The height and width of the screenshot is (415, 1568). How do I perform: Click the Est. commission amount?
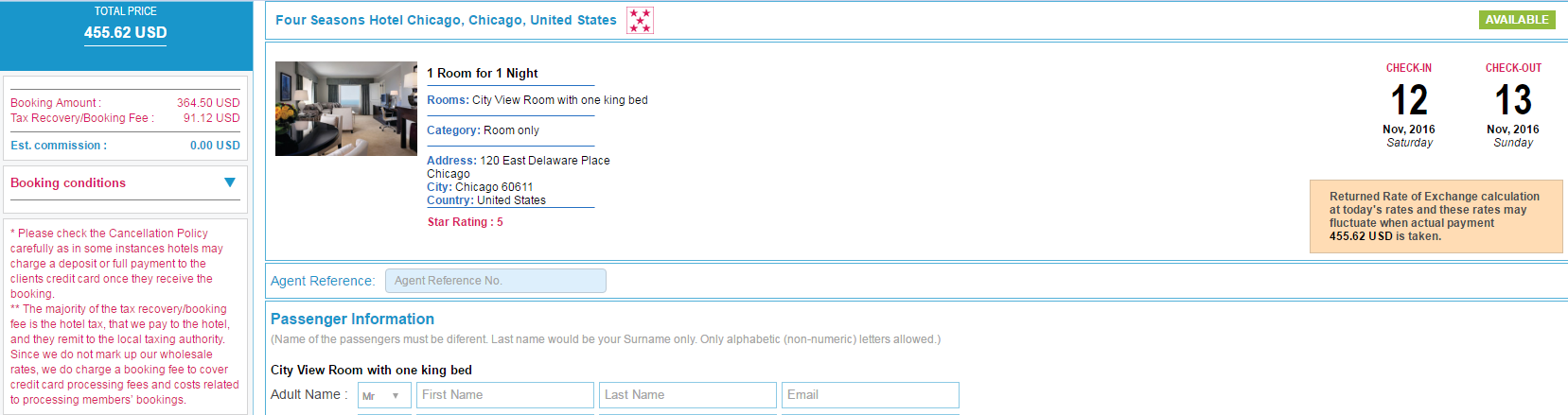[x=215, y=146]
